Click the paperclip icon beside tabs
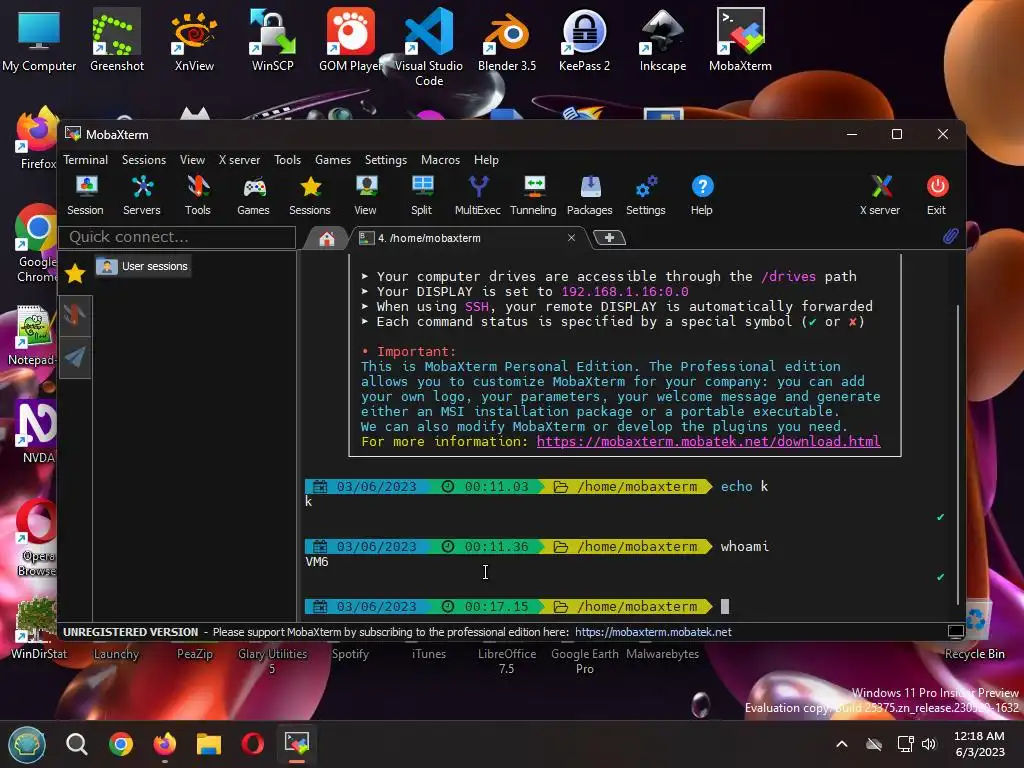 (x=950, y=236)
